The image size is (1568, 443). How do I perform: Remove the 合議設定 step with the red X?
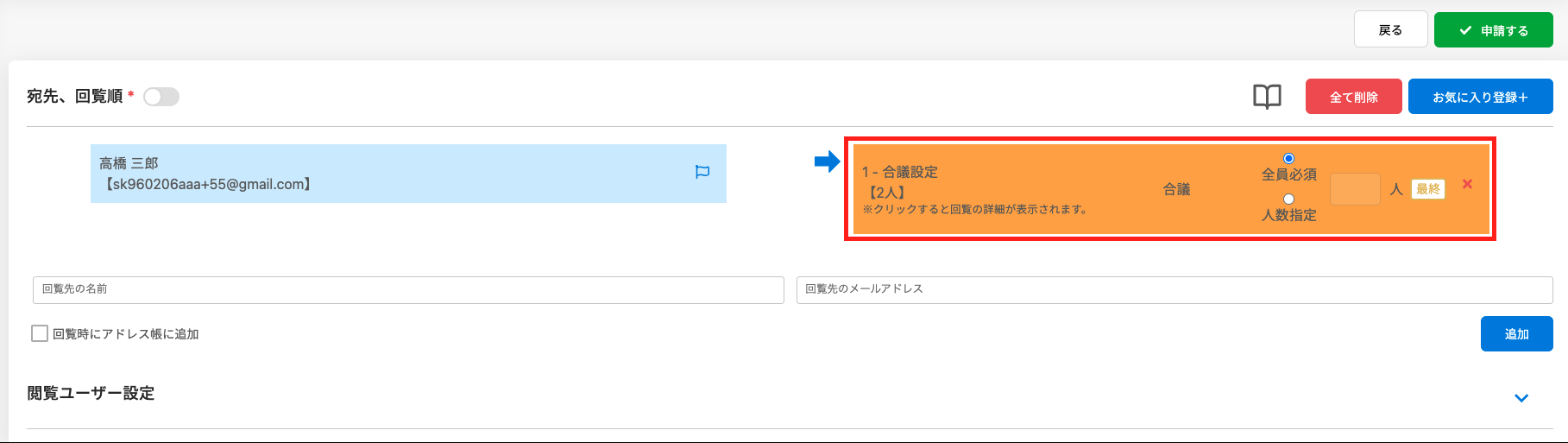pyautogui.click(x=1467, y=184)
